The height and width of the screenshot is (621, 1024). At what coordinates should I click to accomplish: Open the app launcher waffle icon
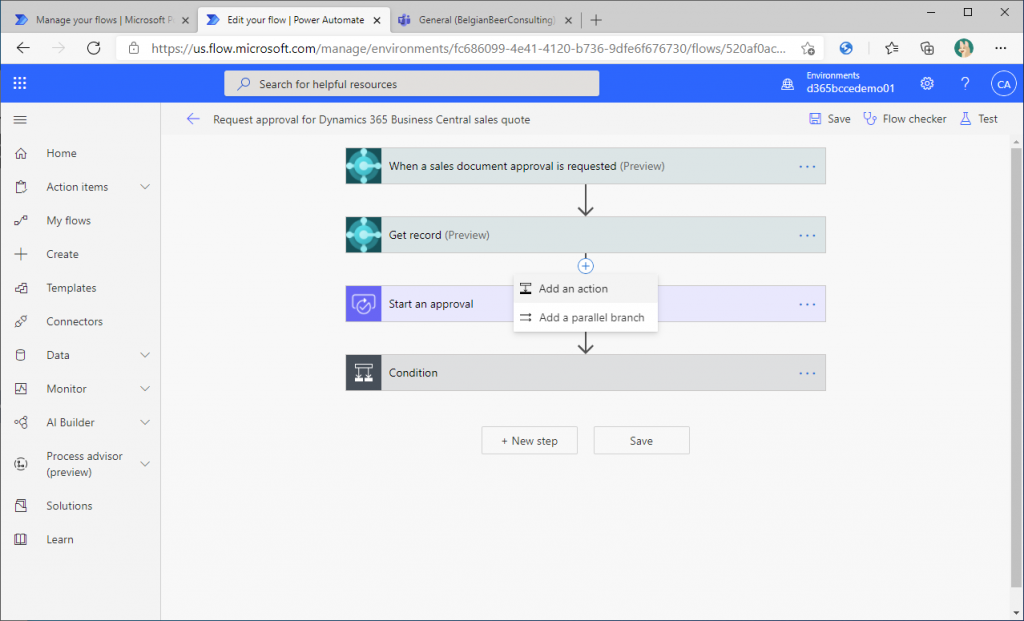pyautogui.click(x=20, y=83)
